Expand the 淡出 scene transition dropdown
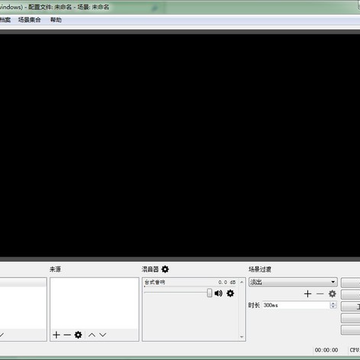The width and height of the screenshot is (360, 360). (293, 282)
